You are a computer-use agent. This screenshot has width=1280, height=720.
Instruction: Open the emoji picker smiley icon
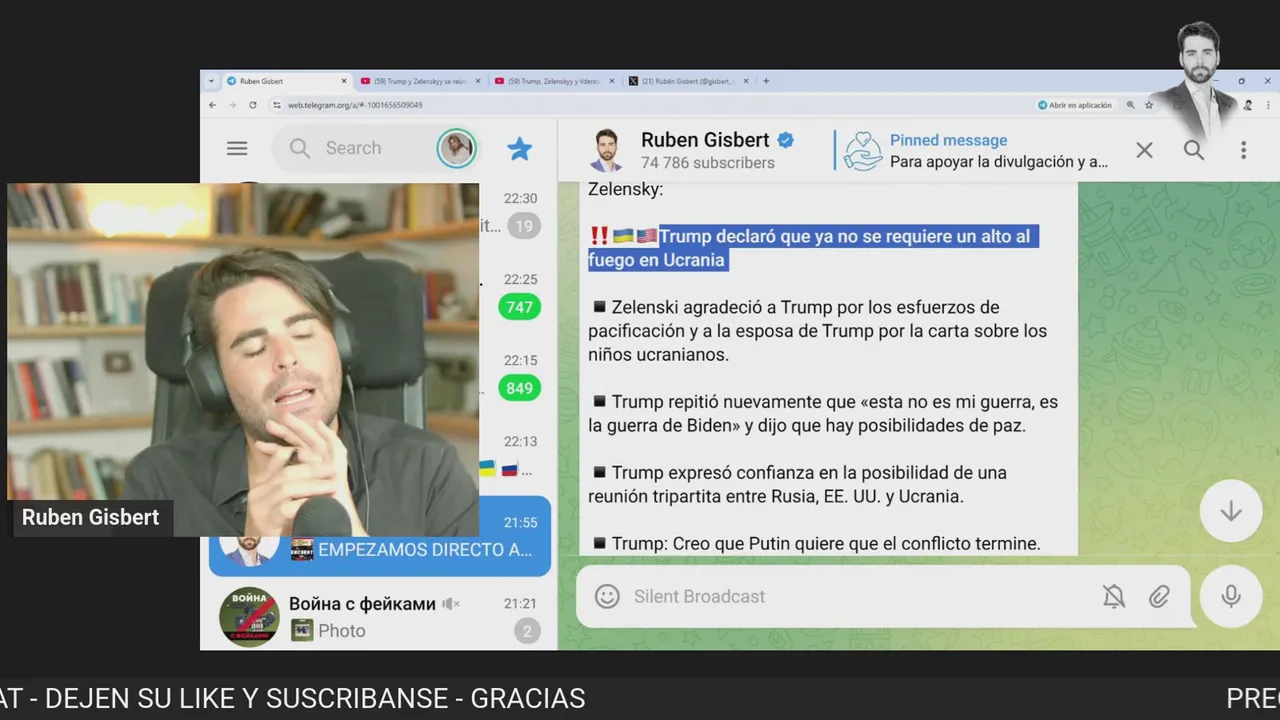click(607, 596)
